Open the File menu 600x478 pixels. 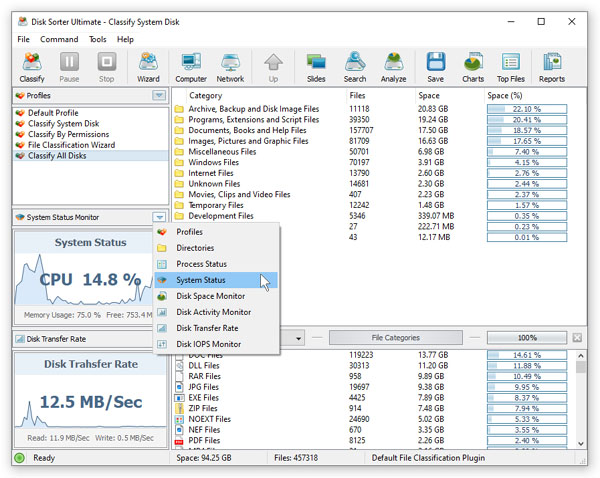click(23, 39)
